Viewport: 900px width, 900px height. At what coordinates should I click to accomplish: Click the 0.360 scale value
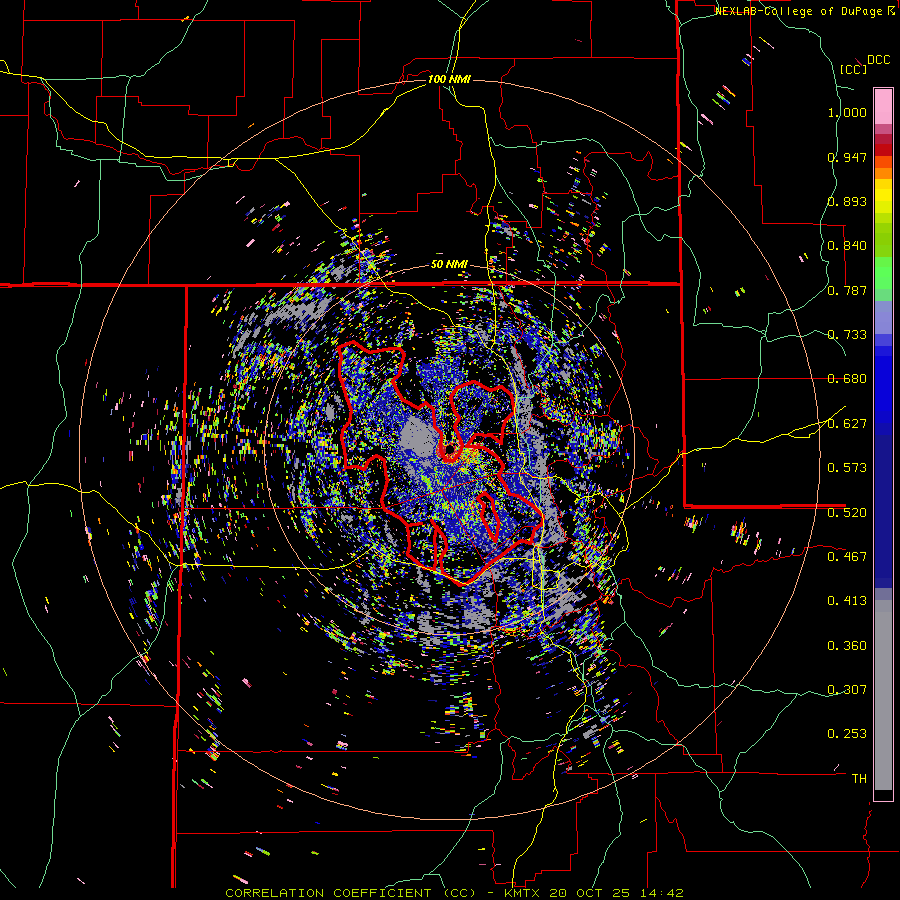(847, 646)
